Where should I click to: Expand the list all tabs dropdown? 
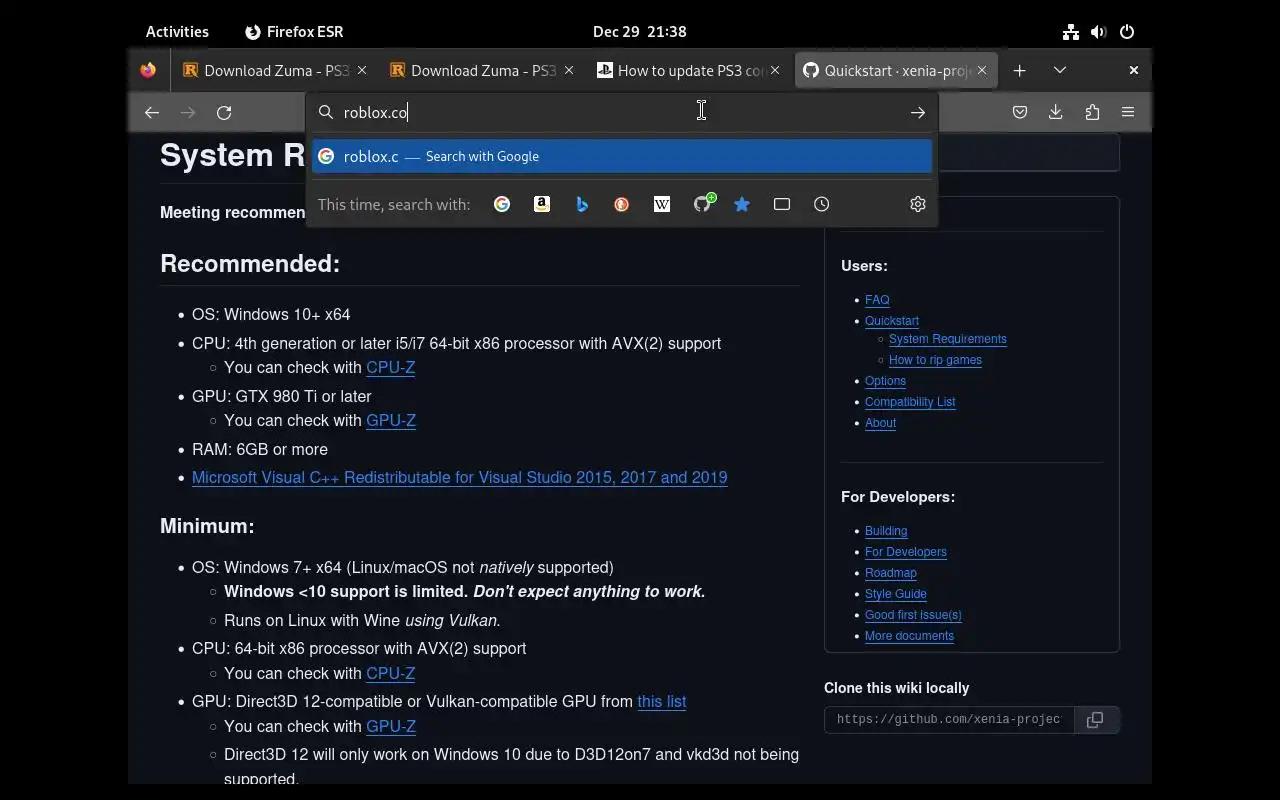tap(1060, 70)
